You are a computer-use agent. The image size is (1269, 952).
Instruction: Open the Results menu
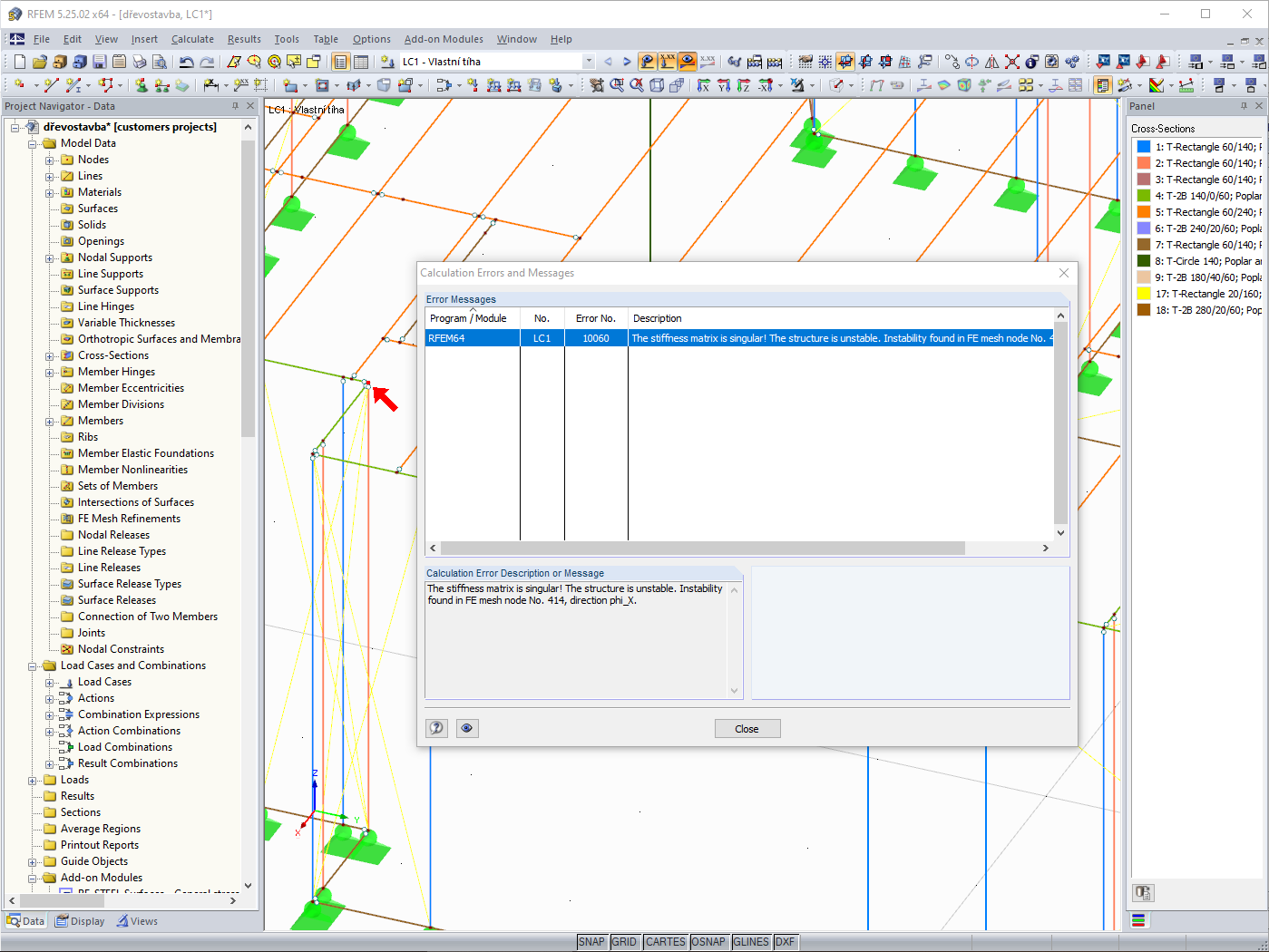click(x=244, y=39)
